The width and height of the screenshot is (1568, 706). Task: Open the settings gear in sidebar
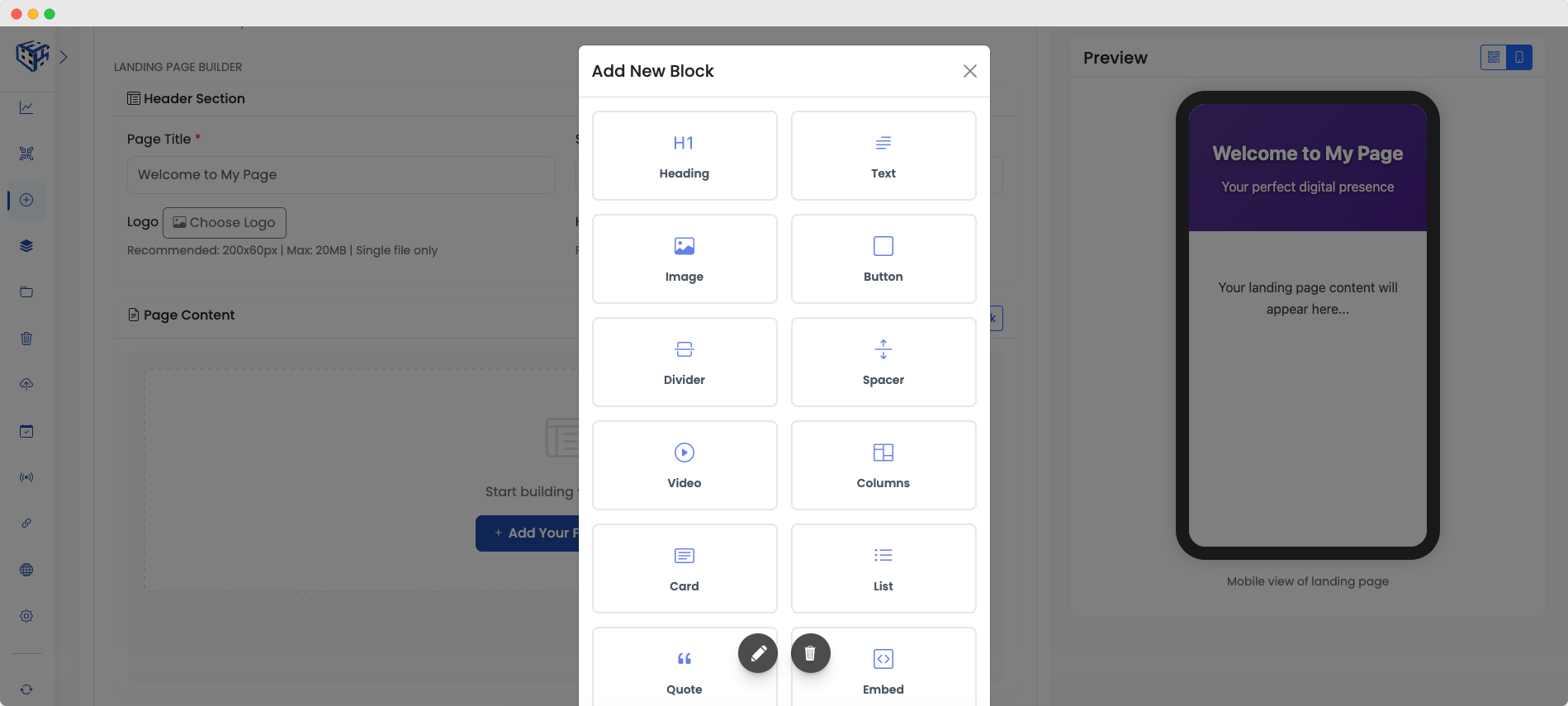coord(26,616)
